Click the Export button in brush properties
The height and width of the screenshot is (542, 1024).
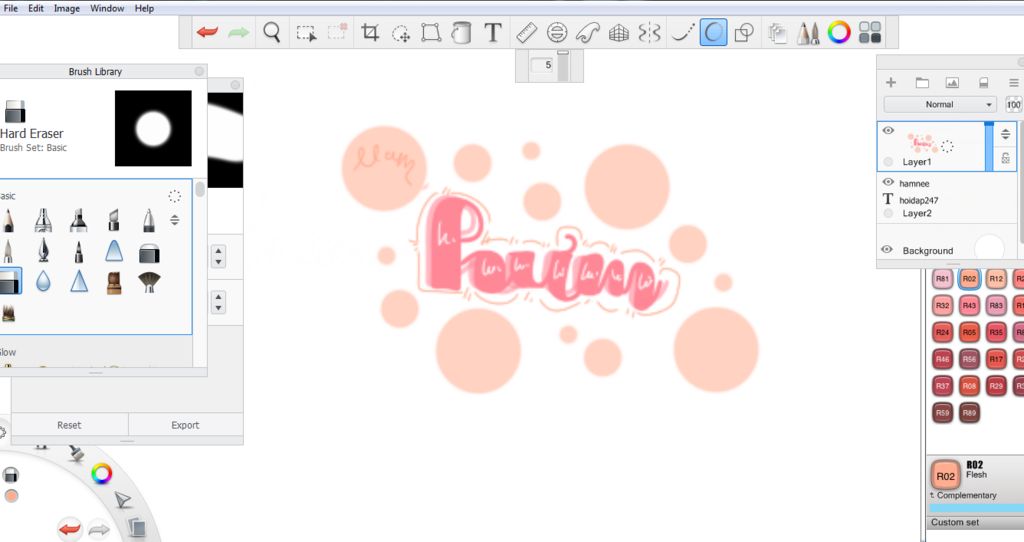click(185, 425)
